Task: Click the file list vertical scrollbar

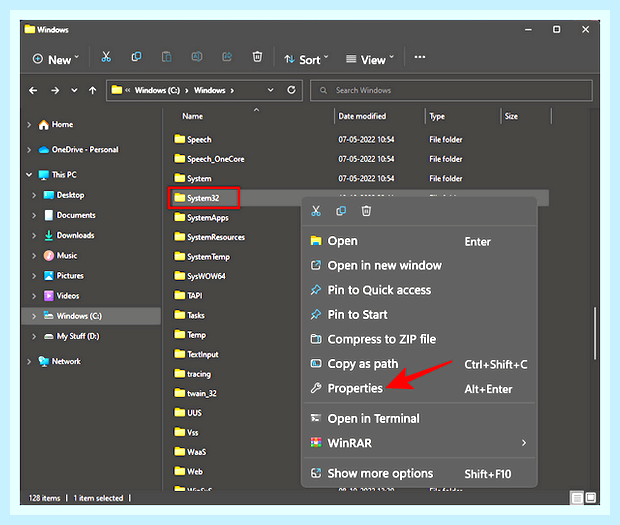Action: tap(594, 333)
